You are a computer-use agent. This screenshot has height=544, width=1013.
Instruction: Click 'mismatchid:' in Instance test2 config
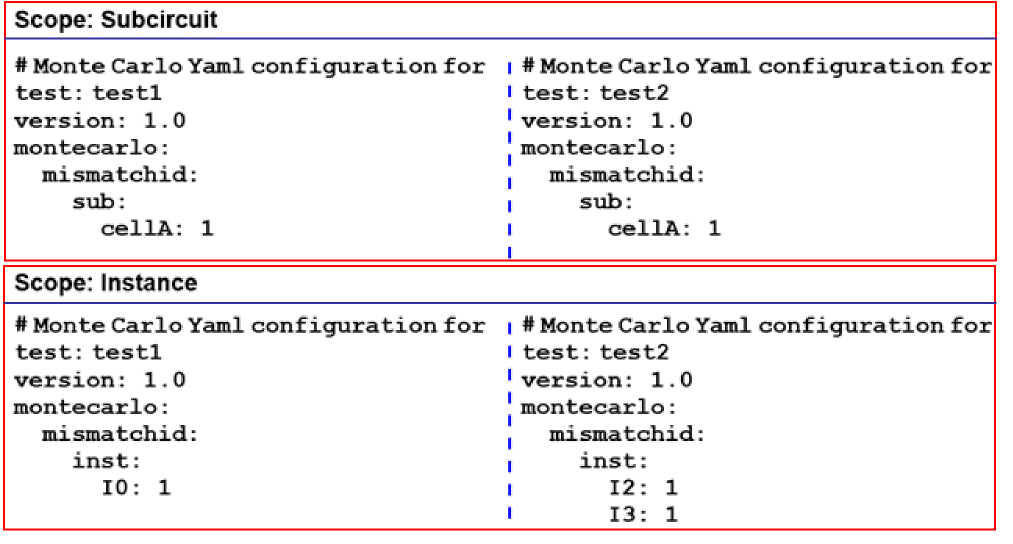click(x=627, y=434)
